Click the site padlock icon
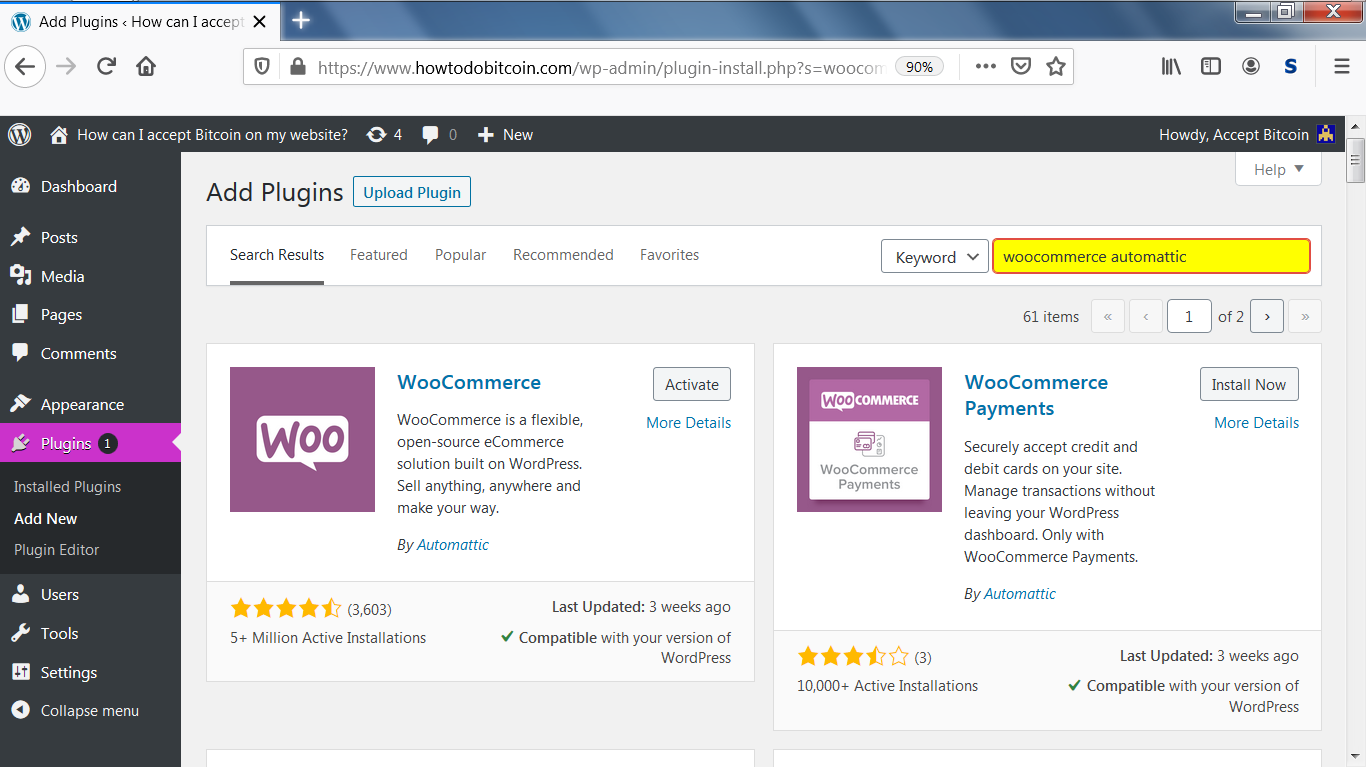 click(x=296, y=67)
